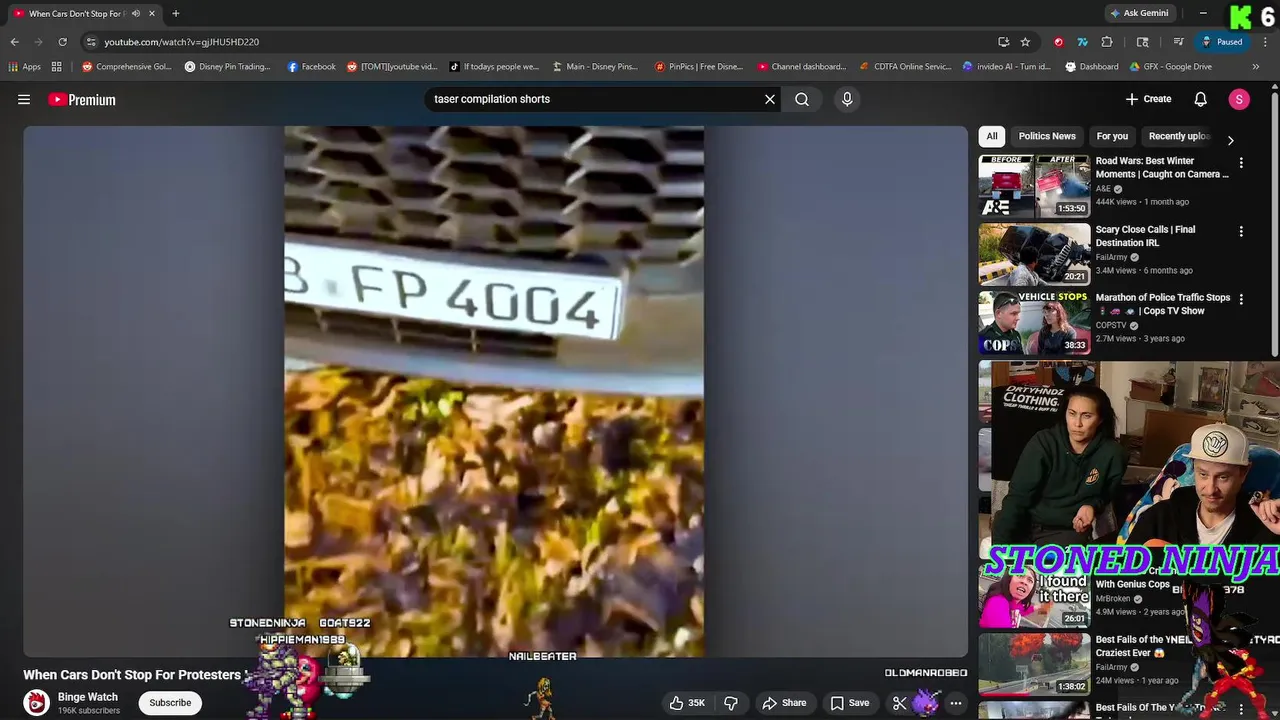The image size is (1280, 720).
Task: Open PinPics Free Disney bookmark
Action: click(699, 67)
